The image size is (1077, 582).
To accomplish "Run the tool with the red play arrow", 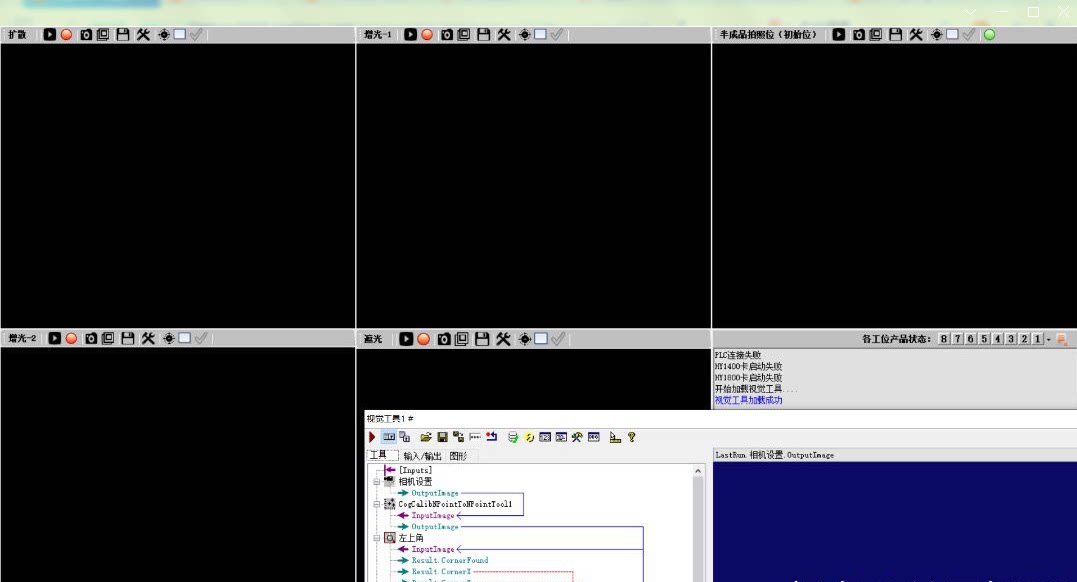I will (x=372, y=437).
